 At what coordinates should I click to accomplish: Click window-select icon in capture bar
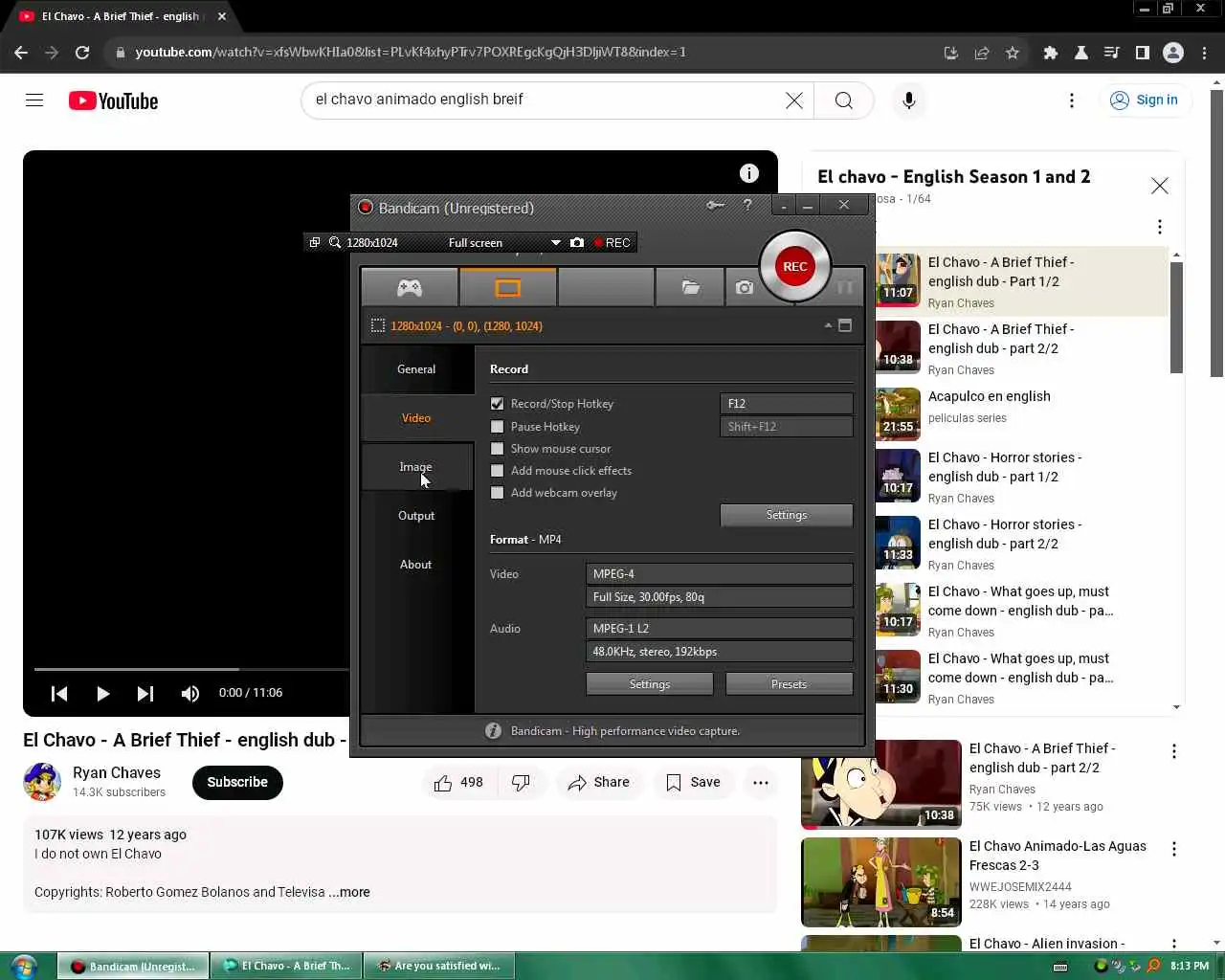pyautogui.click(x=315, y=242)
